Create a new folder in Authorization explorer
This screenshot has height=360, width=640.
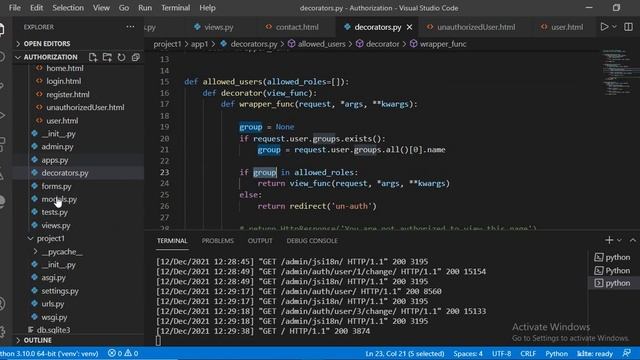coord(107,57)
